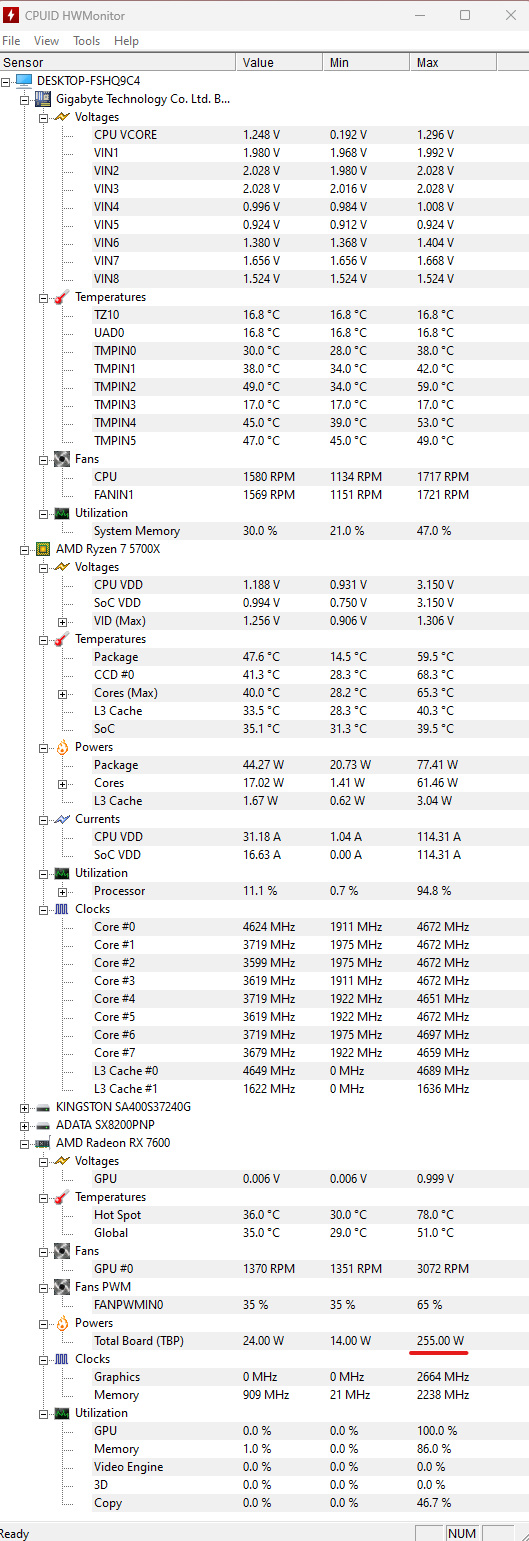Expand the ADATA SX8200PNP node
Image resolution: width=529 pixels, height=1541 pixels.
pyautogui.click(x=25, y=1125)
